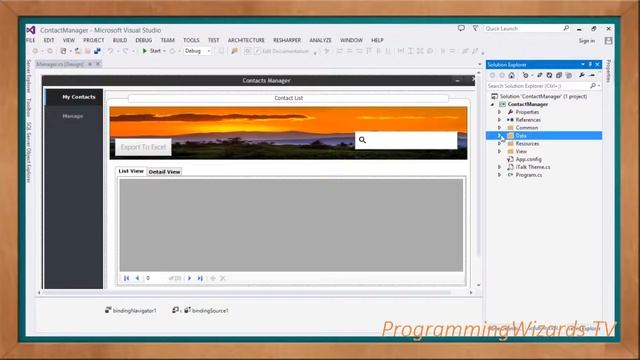Screen dimensions: 640x360
Task: Open the BUILD menu
Action: (120, 40)
